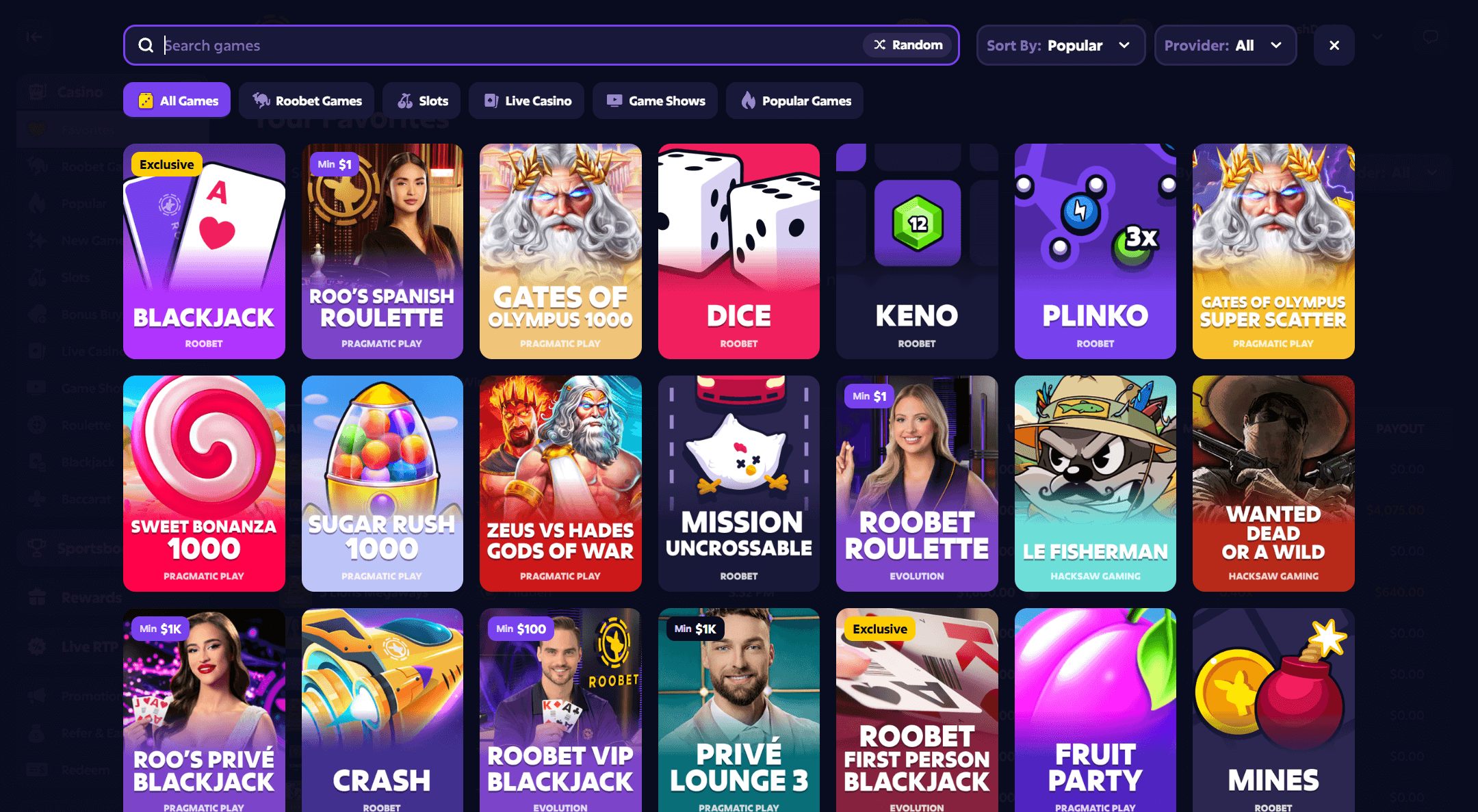
Task: Pick a Random game button
Action: click(908, 44)
